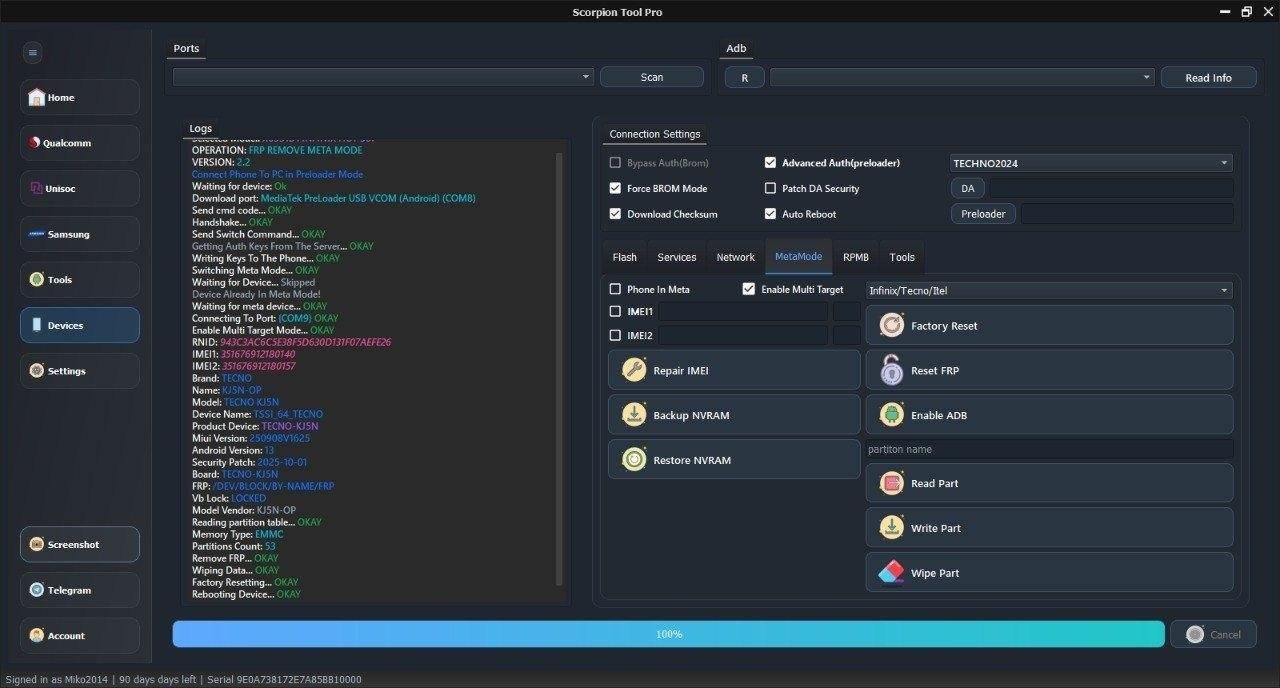The height and width of the screenshot is (688, 1280).
Task: Click the Preloader path input field
Action: tap(1127, 214)
